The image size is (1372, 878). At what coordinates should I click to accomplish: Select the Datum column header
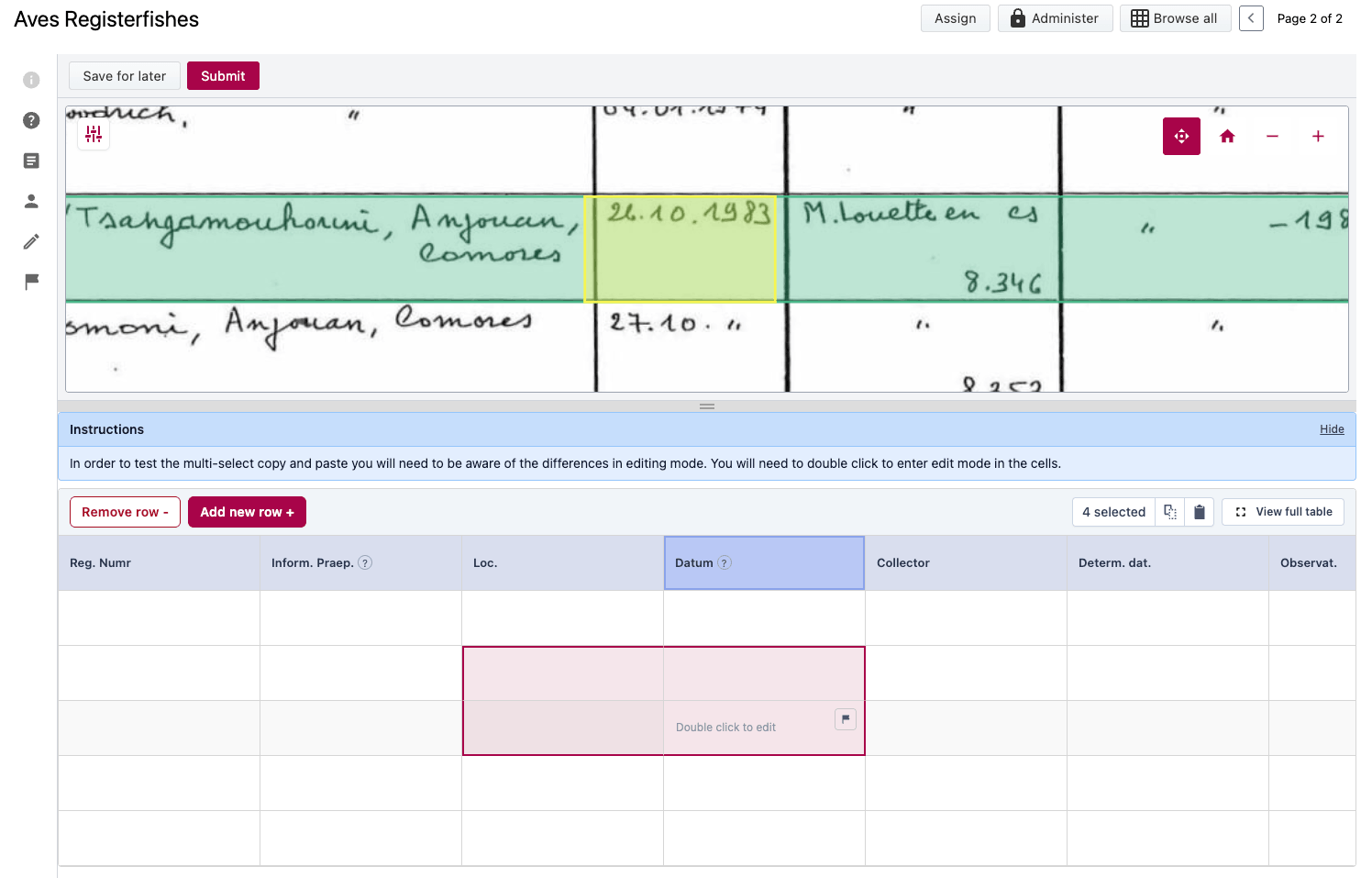pyautogui.click(x=764, y=562)
